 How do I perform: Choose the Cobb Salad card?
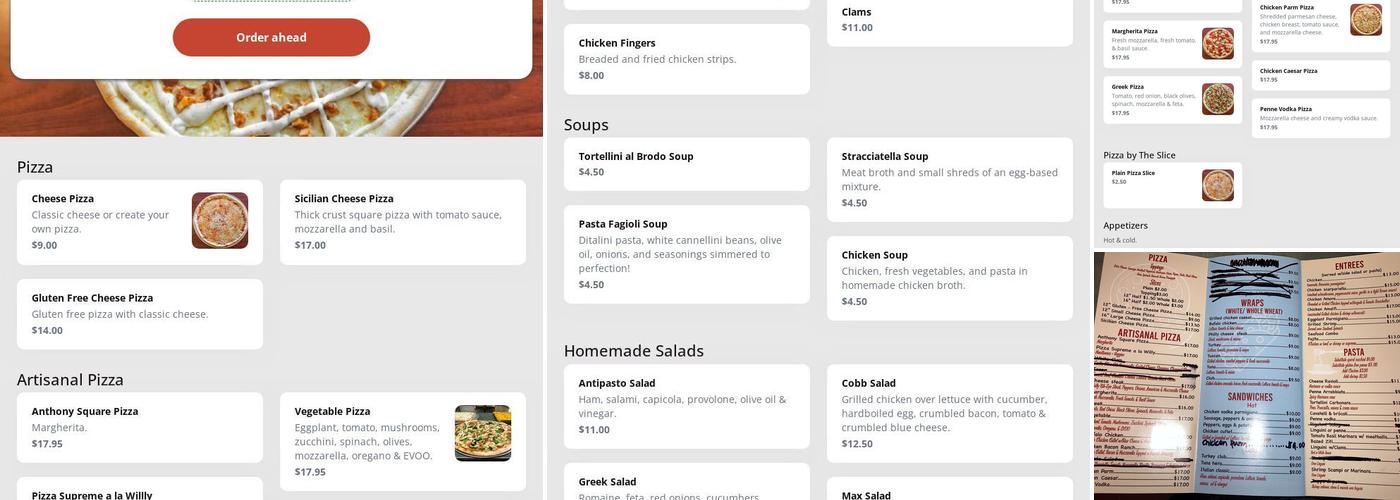tap(949, 406)
